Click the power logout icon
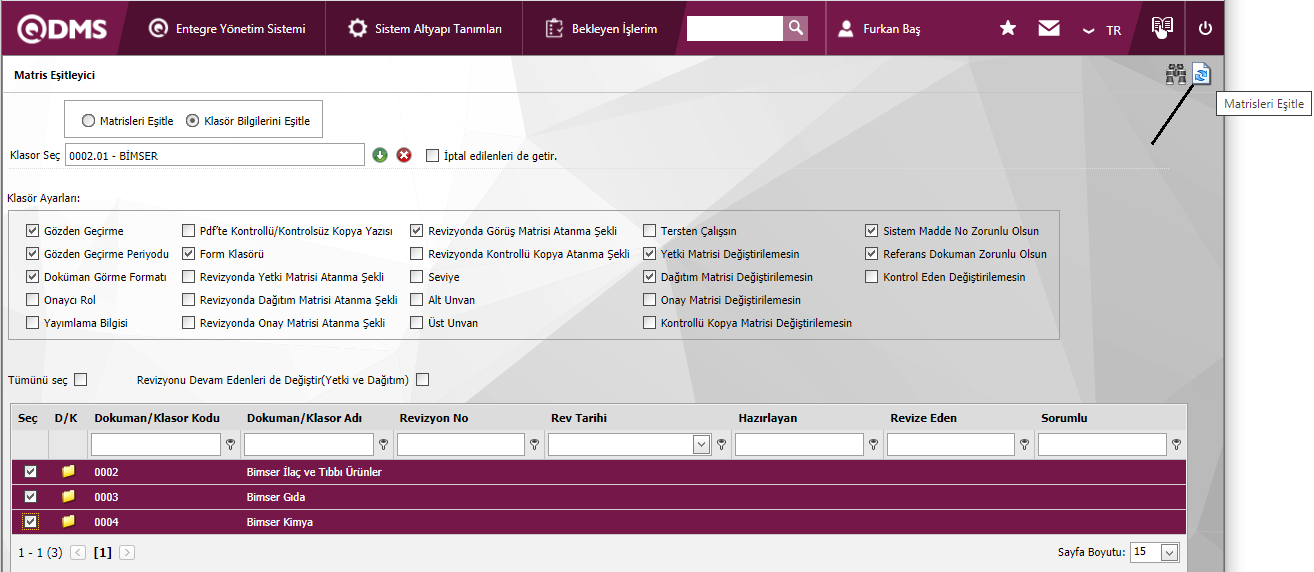 1205,28
